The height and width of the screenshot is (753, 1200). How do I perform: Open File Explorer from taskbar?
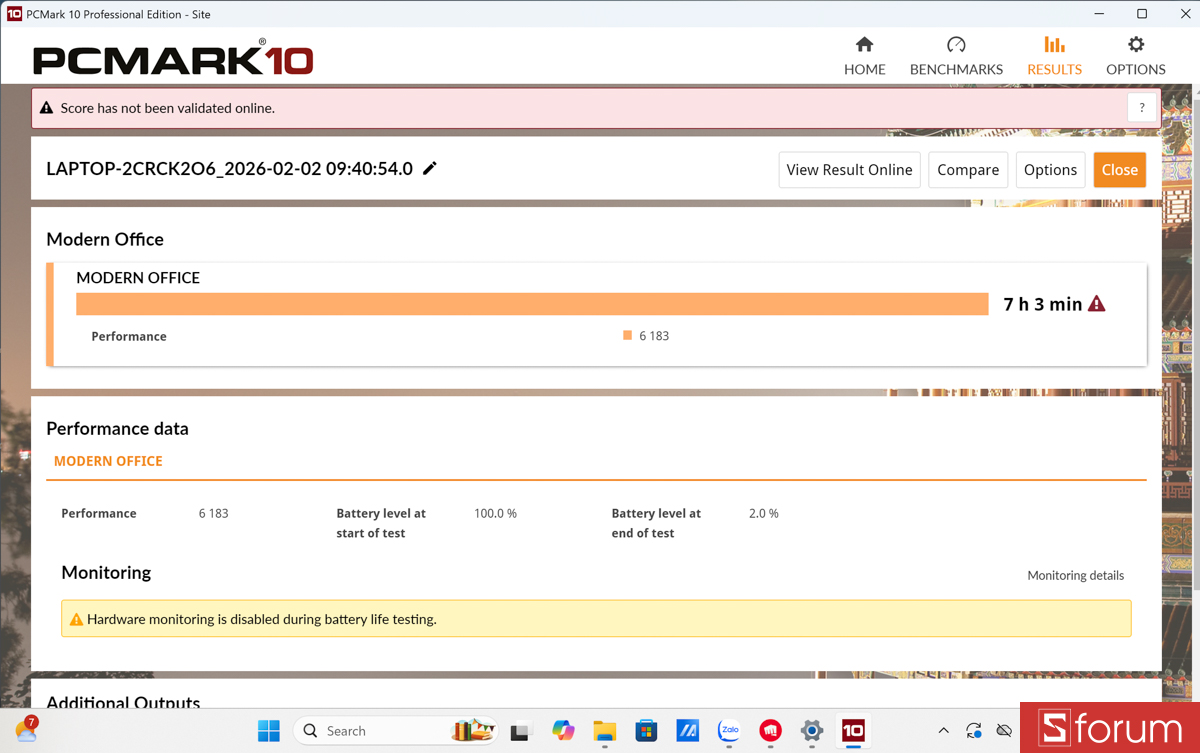(604, 731)
